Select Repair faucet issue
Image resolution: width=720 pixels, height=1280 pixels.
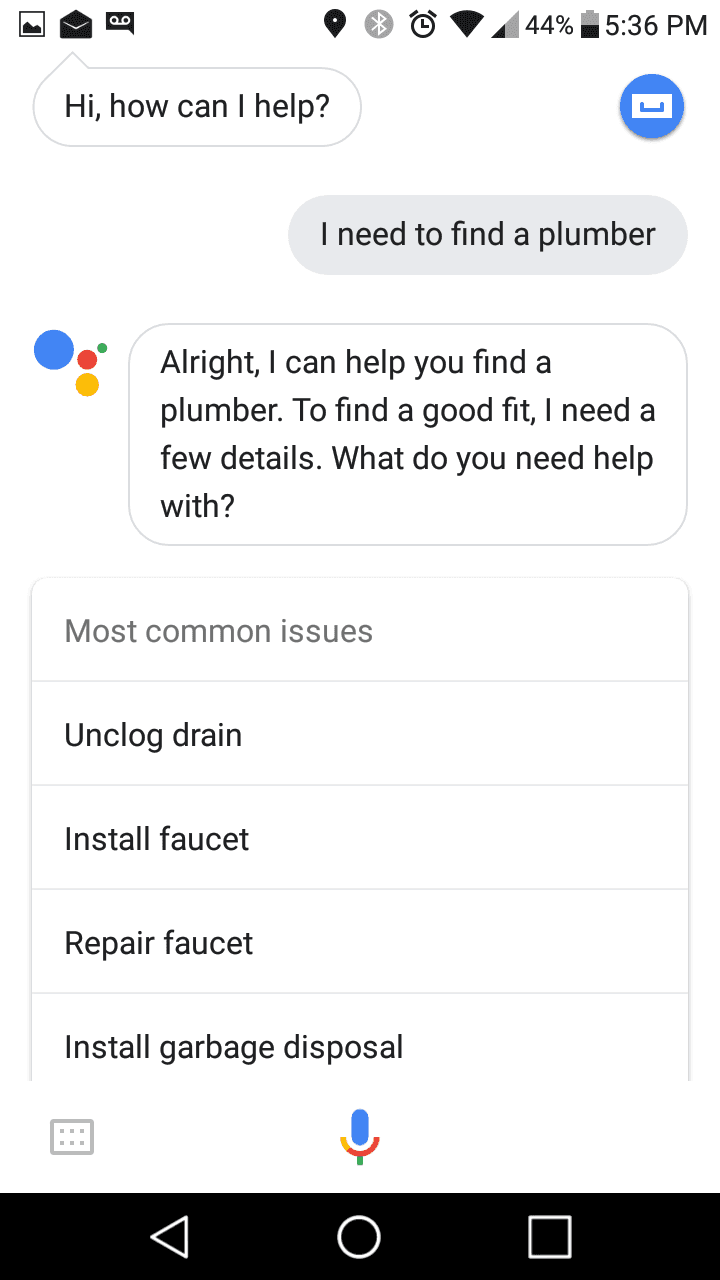360,943
